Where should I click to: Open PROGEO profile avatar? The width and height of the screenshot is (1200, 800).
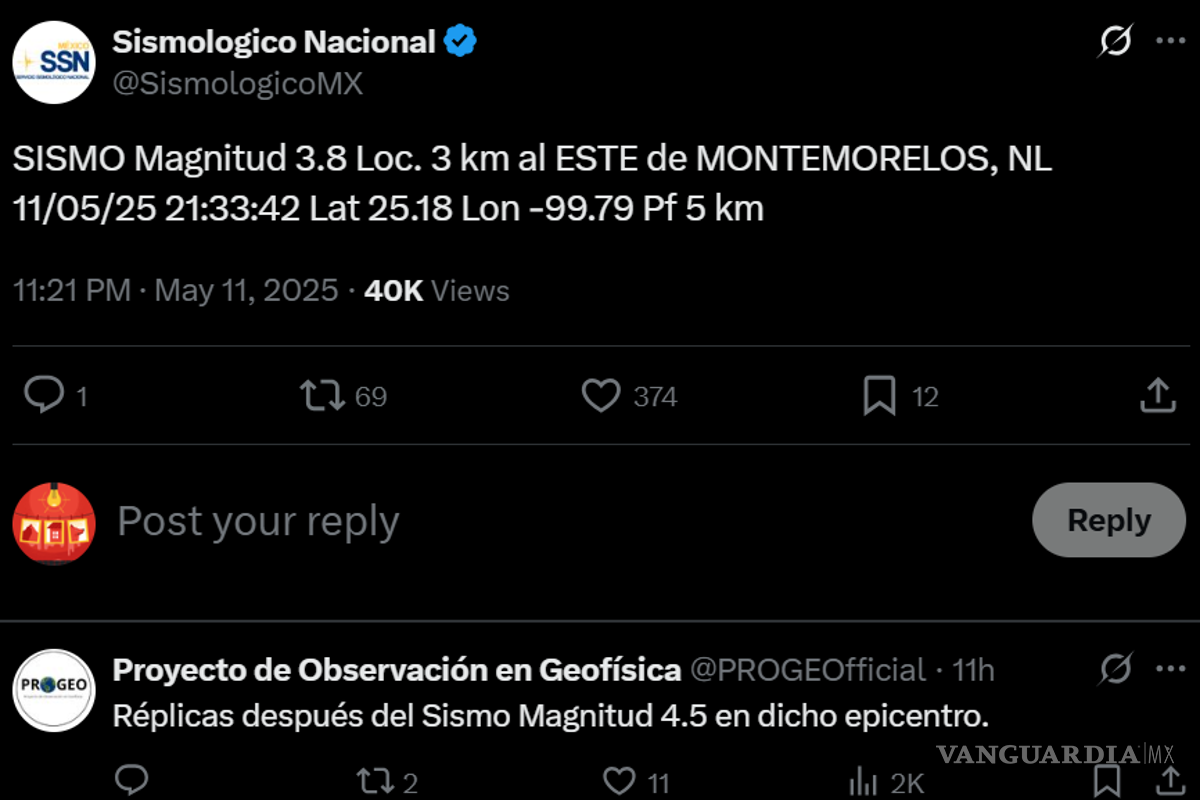54,690
